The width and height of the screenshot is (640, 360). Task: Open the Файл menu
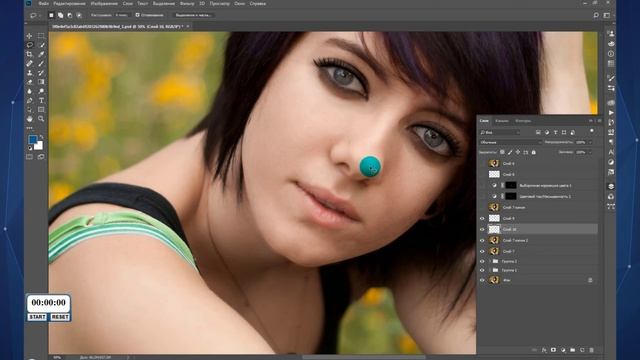(x=43, y=3)
